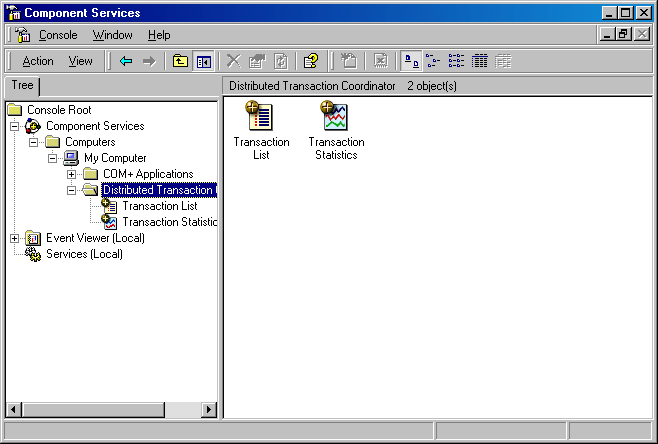This screenshot has height=444, width=658.
Task: Collapse the Distributed Transaction Coordinator node
Action: [x=71, y=190]
